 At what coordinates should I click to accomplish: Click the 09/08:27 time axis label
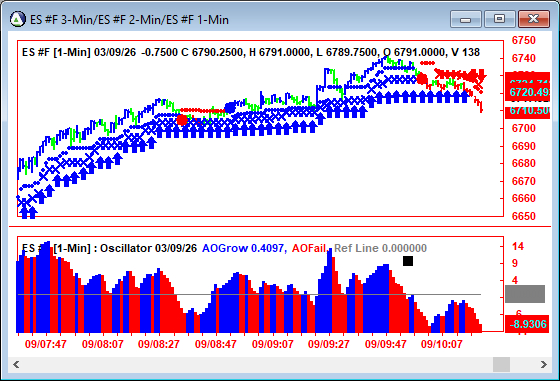pos(159,344)
